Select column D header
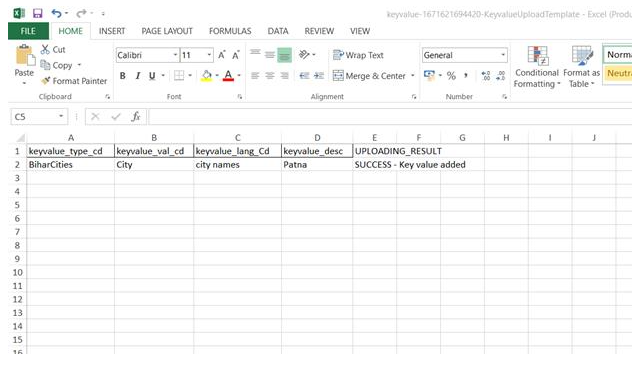The width and height of the screenshot is (639, 365). click(317, 138)
